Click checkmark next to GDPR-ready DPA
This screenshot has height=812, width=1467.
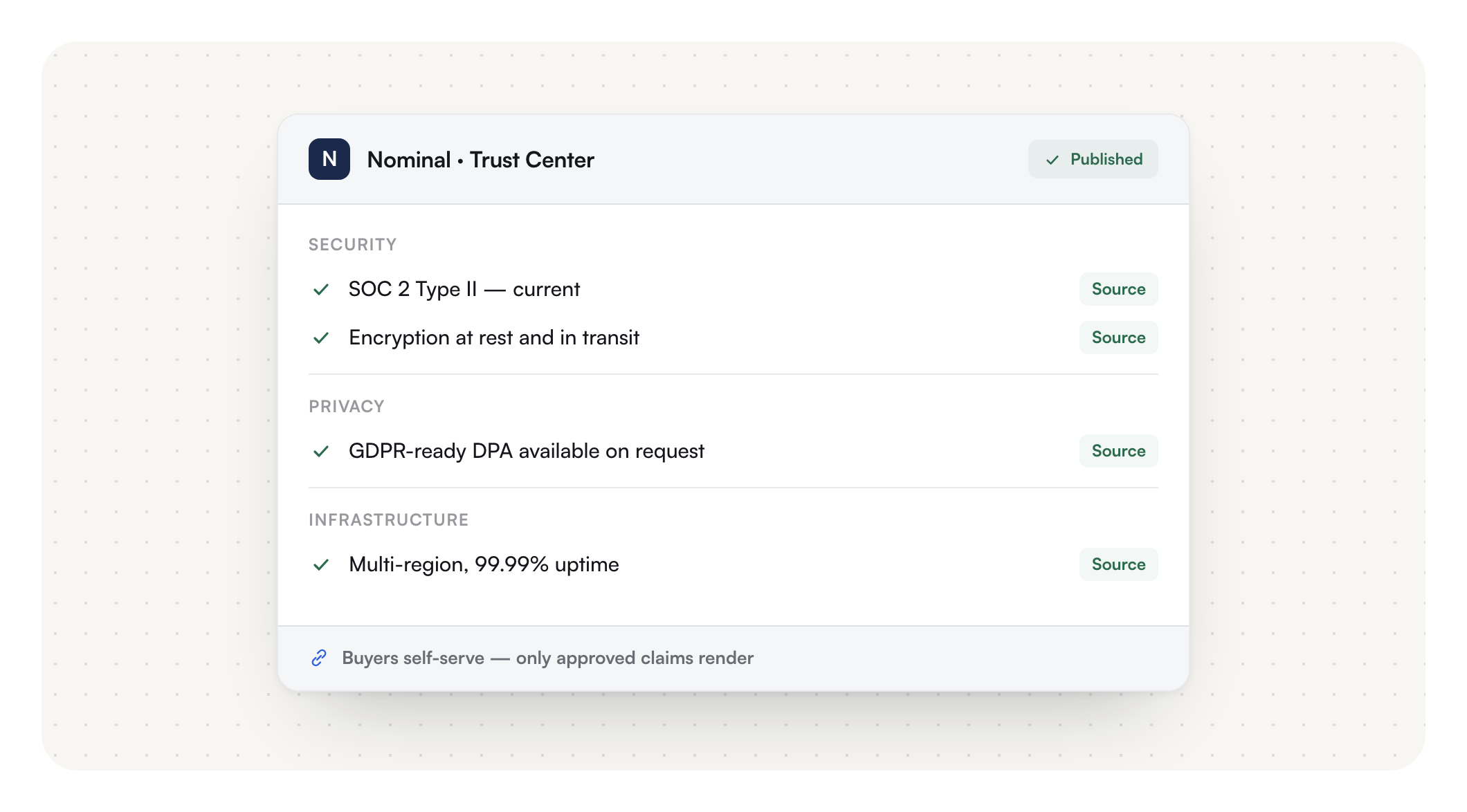pos(321,451)
